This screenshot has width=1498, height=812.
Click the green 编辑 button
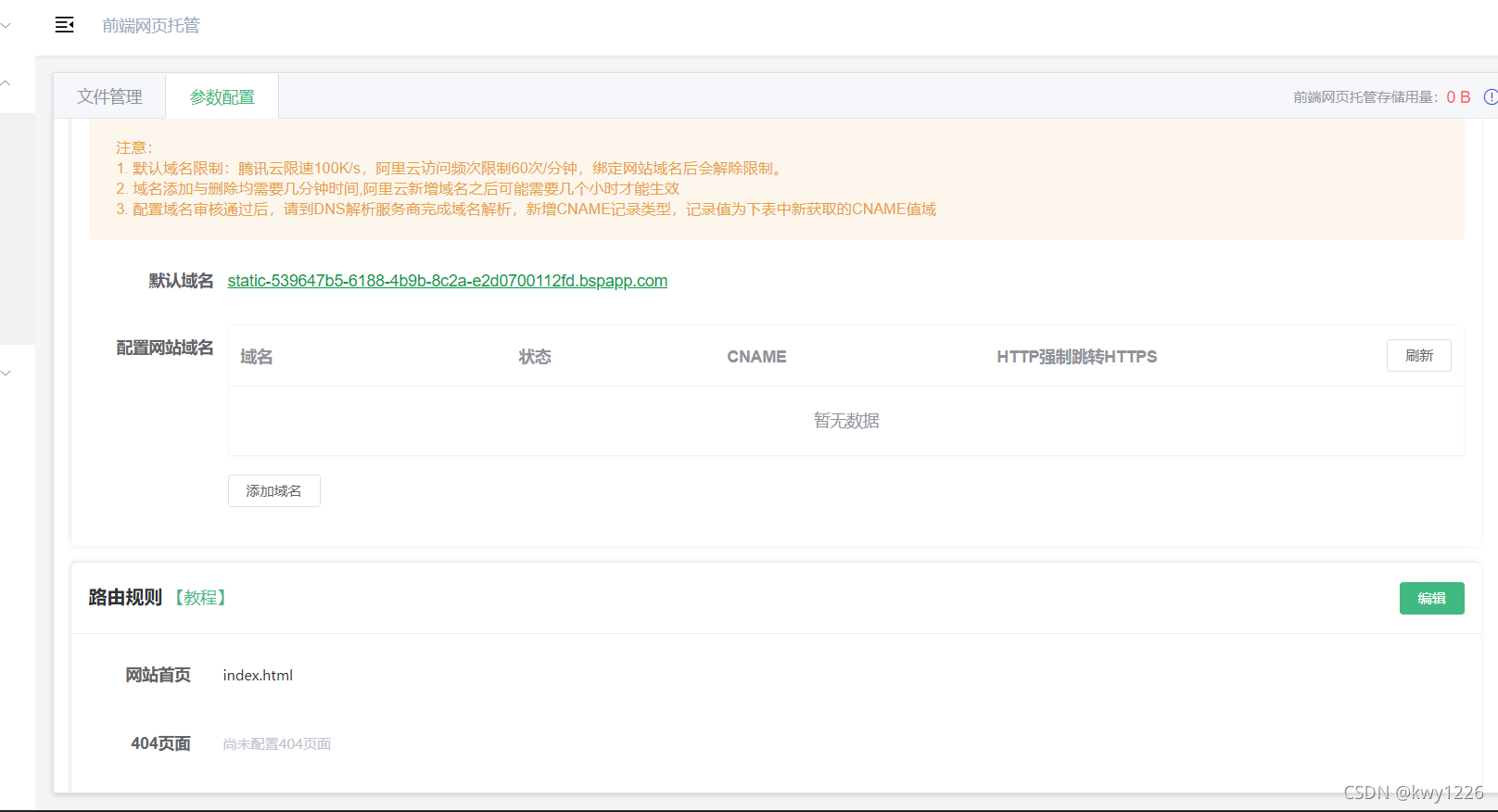click(1432, 598)
